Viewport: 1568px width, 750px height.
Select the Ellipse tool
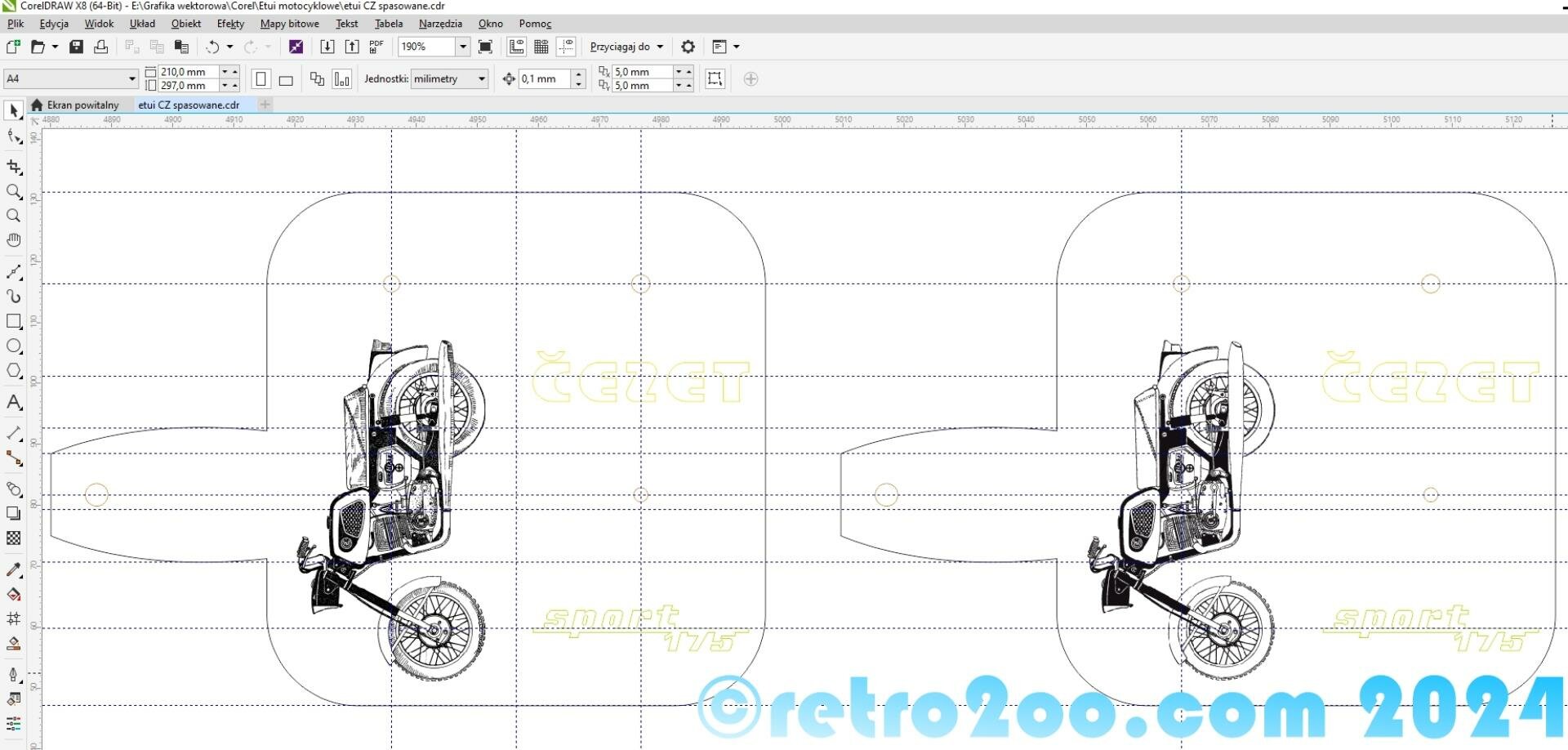(x=14, y=346)
